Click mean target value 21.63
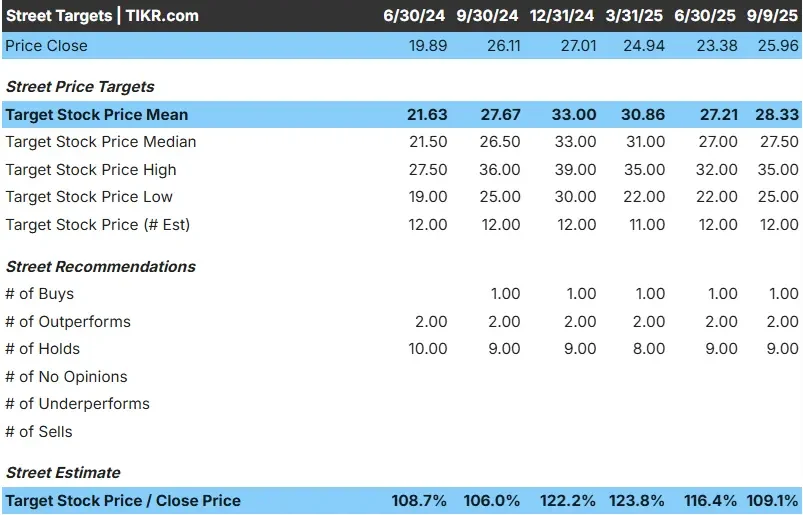Viewport: 803px width, 515px height. [x=427, y=115]
